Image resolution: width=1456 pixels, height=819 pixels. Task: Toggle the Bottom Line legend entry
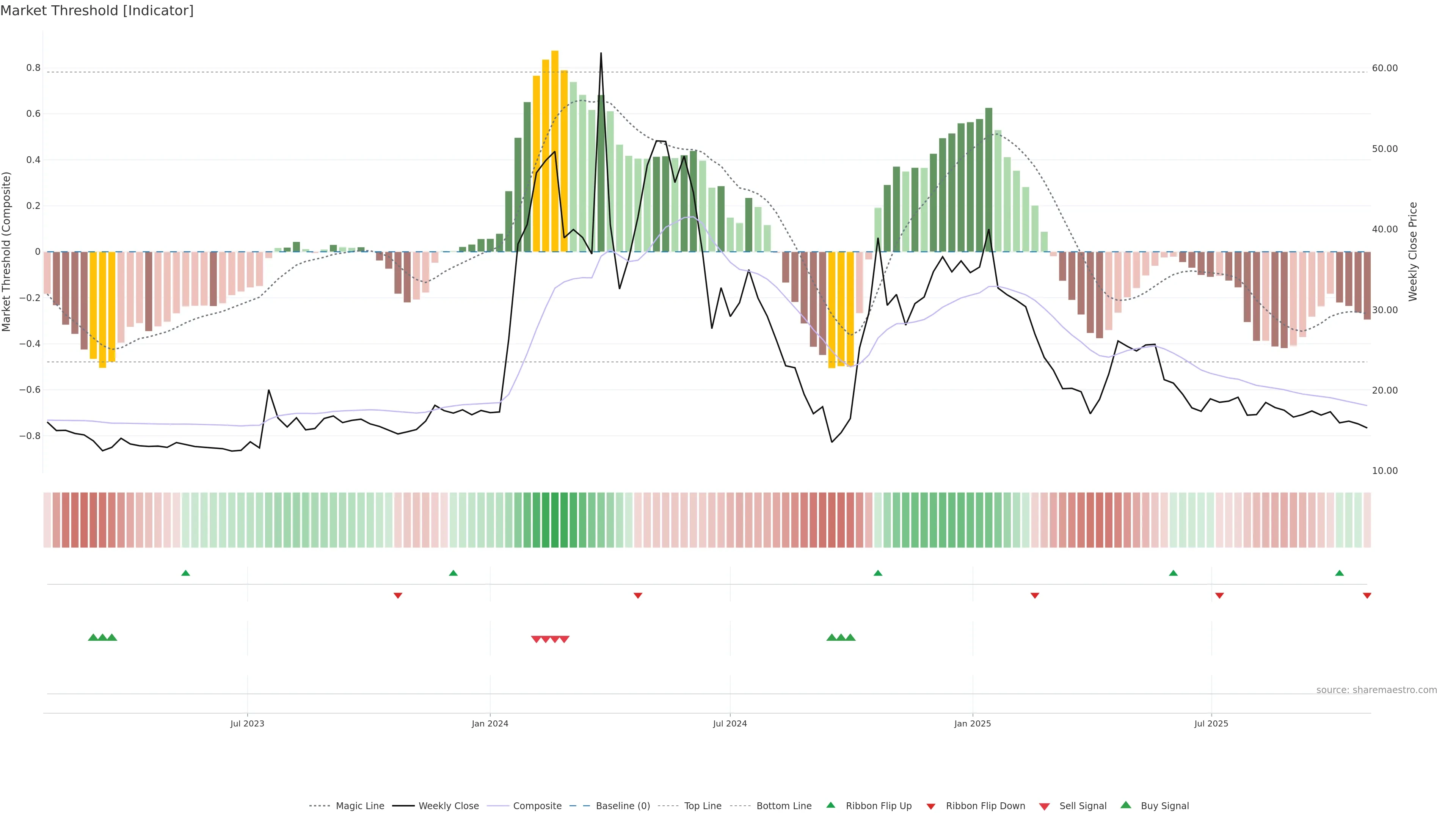click(783, 806)
